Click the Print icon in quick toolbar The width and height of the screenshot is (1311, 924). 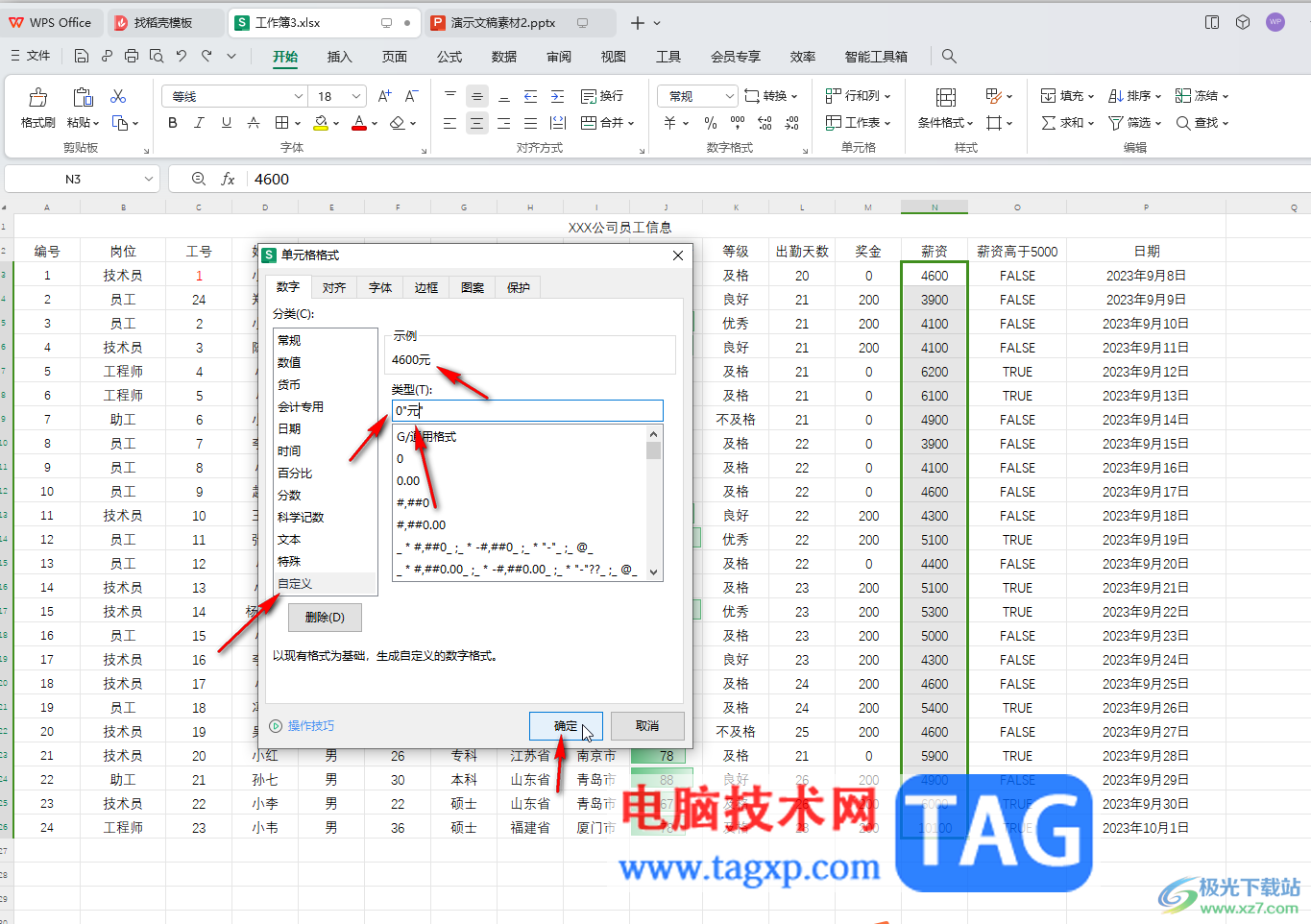click(x=132, y=57)
